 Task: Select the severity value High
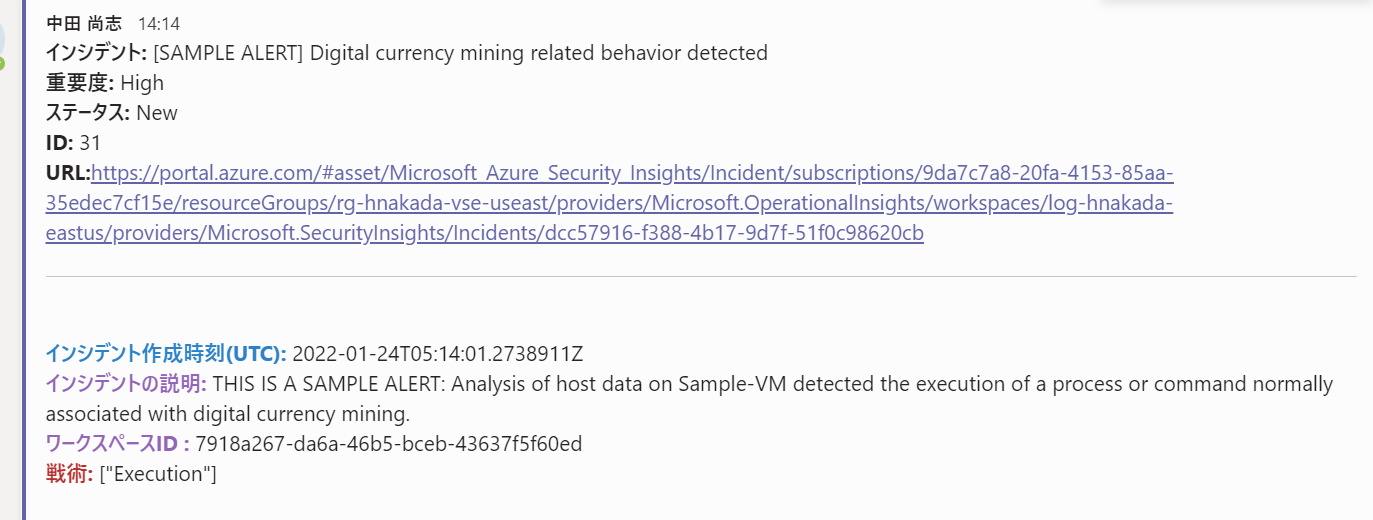142,83
